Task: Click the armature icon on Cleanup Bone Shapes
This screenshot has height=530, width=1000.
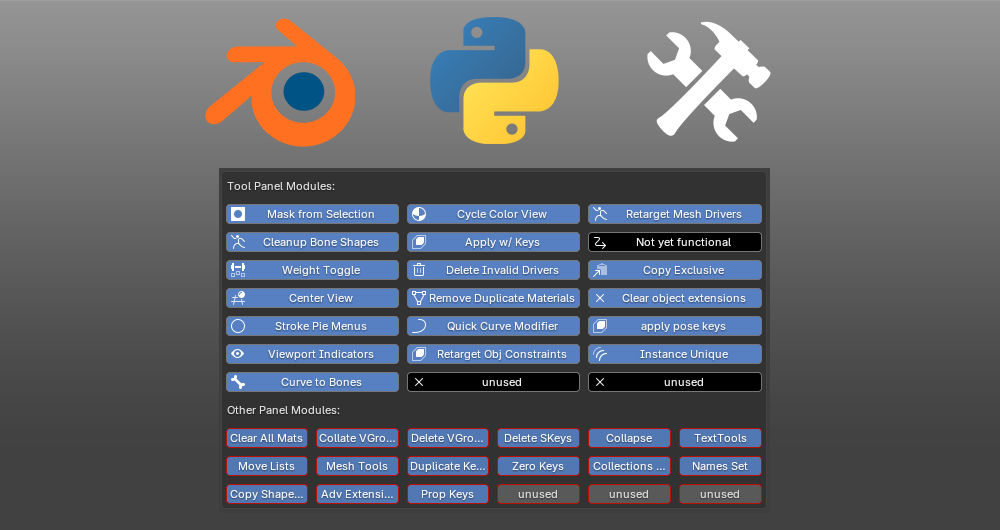Action: pos(238,242)
